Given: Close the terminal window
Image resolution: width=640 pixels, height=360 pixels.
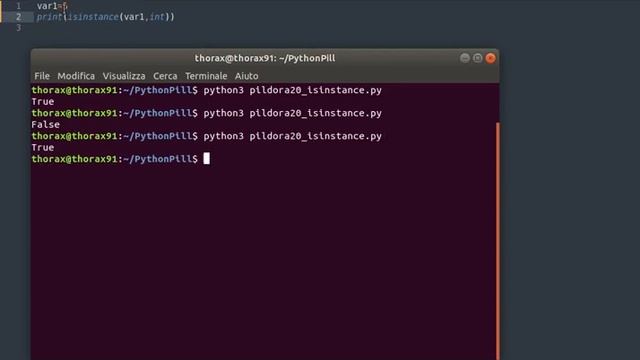Looking at the screenshot, I should click(491, 58).
